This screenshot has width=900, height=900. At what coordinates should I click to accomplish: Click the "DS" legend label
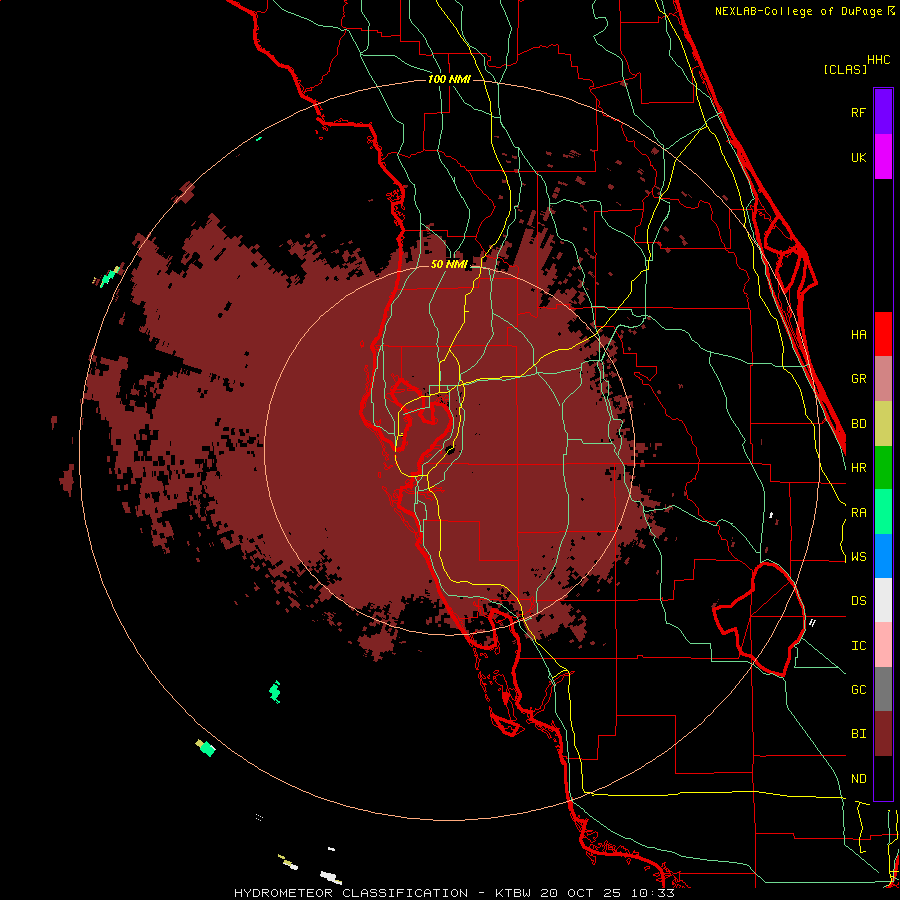pos(858,601)
